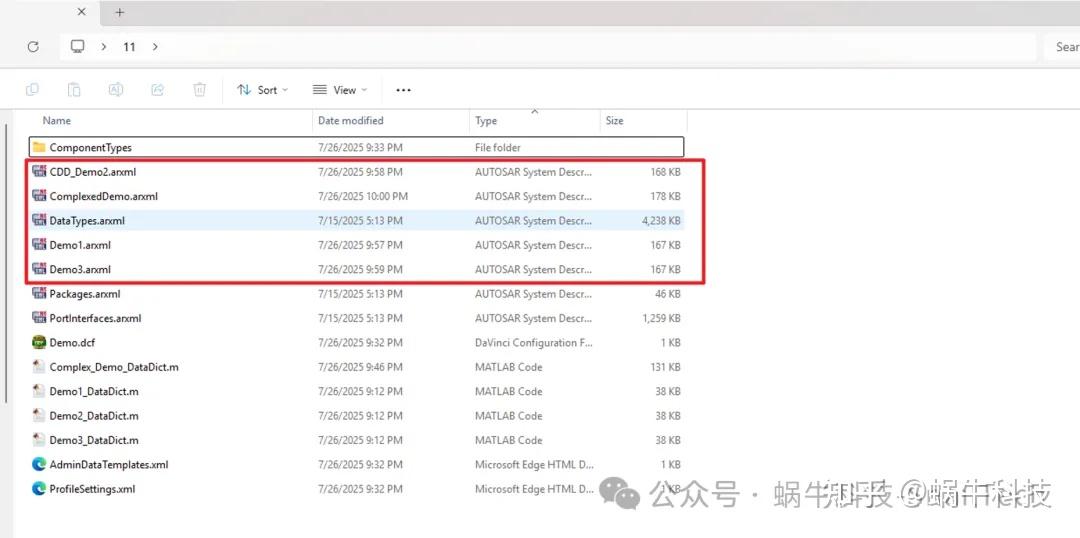Click the Paste toolbar icon
1080x538 pixels.
[74, 90]
